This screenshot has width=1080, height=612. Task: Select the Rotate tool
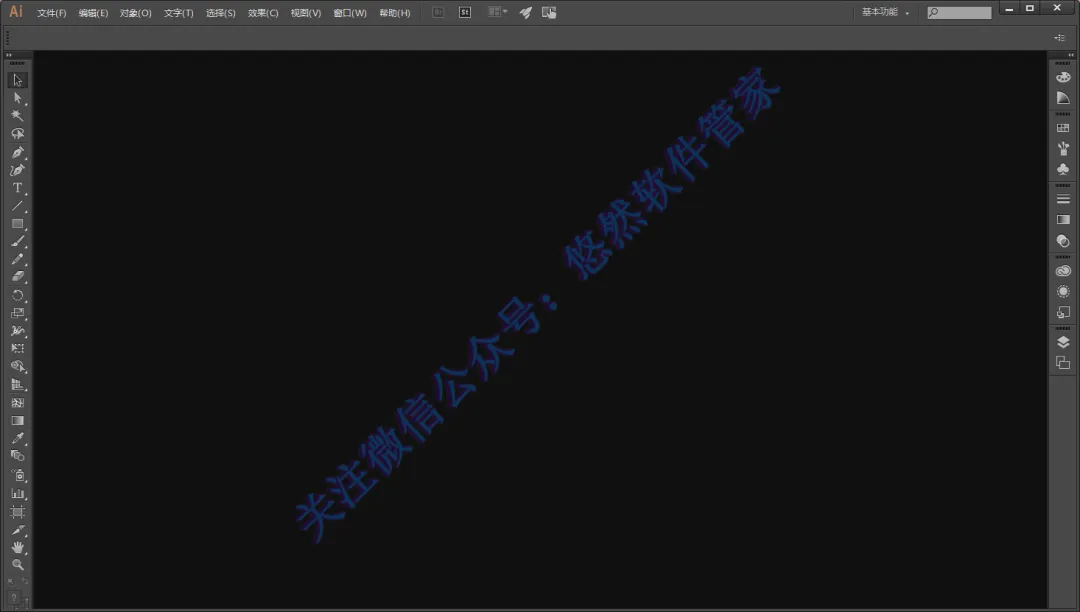click(x=17, y=295)
